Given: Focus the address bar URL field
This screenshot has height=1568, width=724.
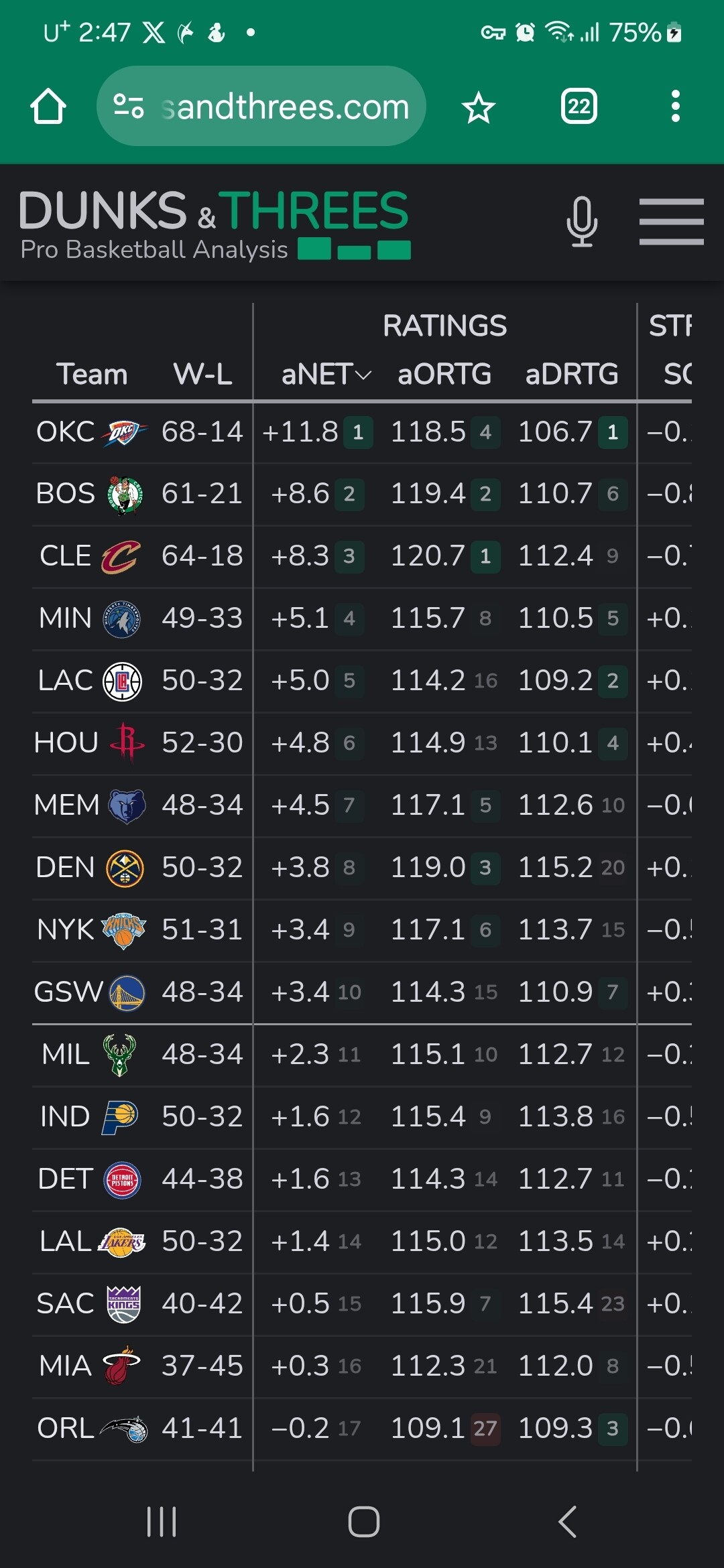Looking at the screenshot, I should 285,107.
